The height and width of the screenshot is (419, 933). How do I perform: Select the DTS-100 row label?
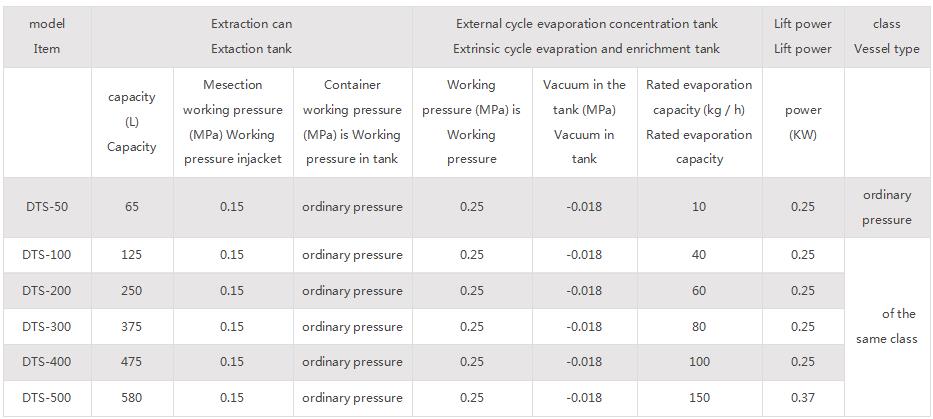[x=47, y=255]
